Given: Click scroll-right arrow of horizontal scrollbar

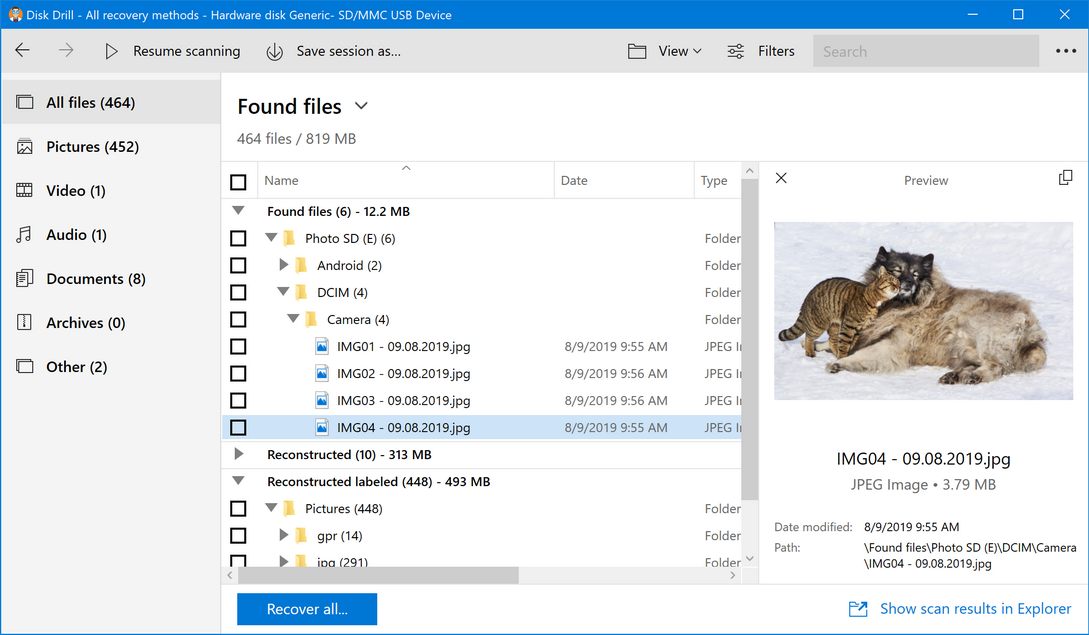Looking at the screenshot, I should tap(733, 575).
